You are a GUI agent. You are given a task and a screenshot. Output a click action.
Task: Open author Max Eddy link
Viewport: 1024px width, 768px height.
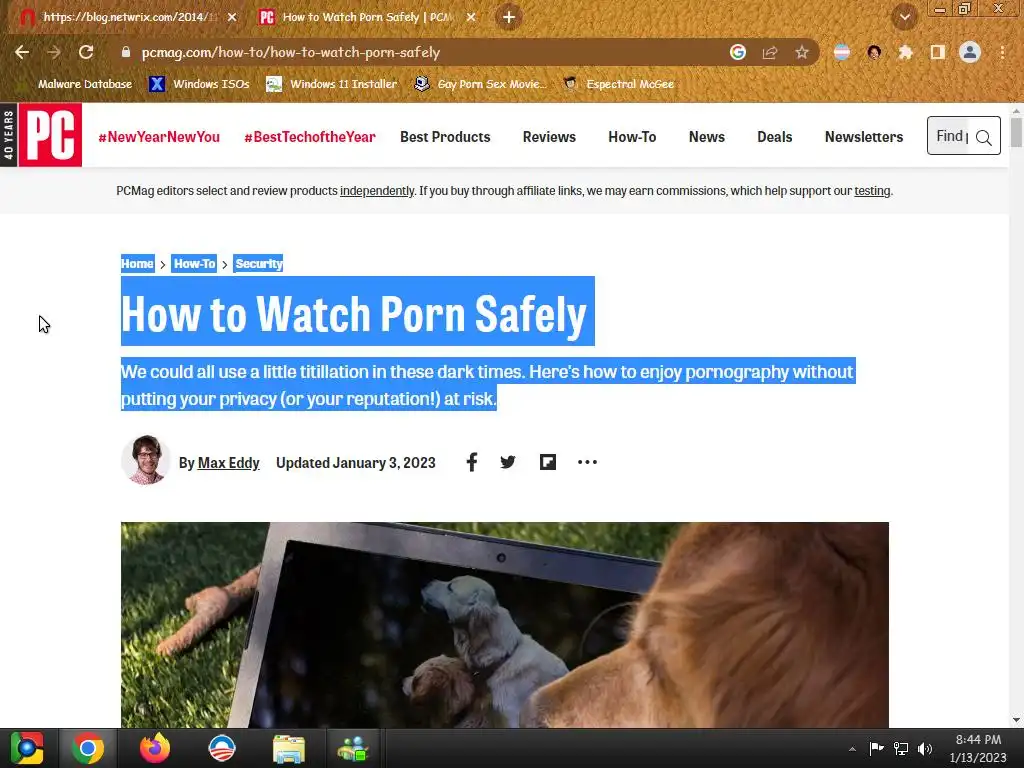pos(229,462)
